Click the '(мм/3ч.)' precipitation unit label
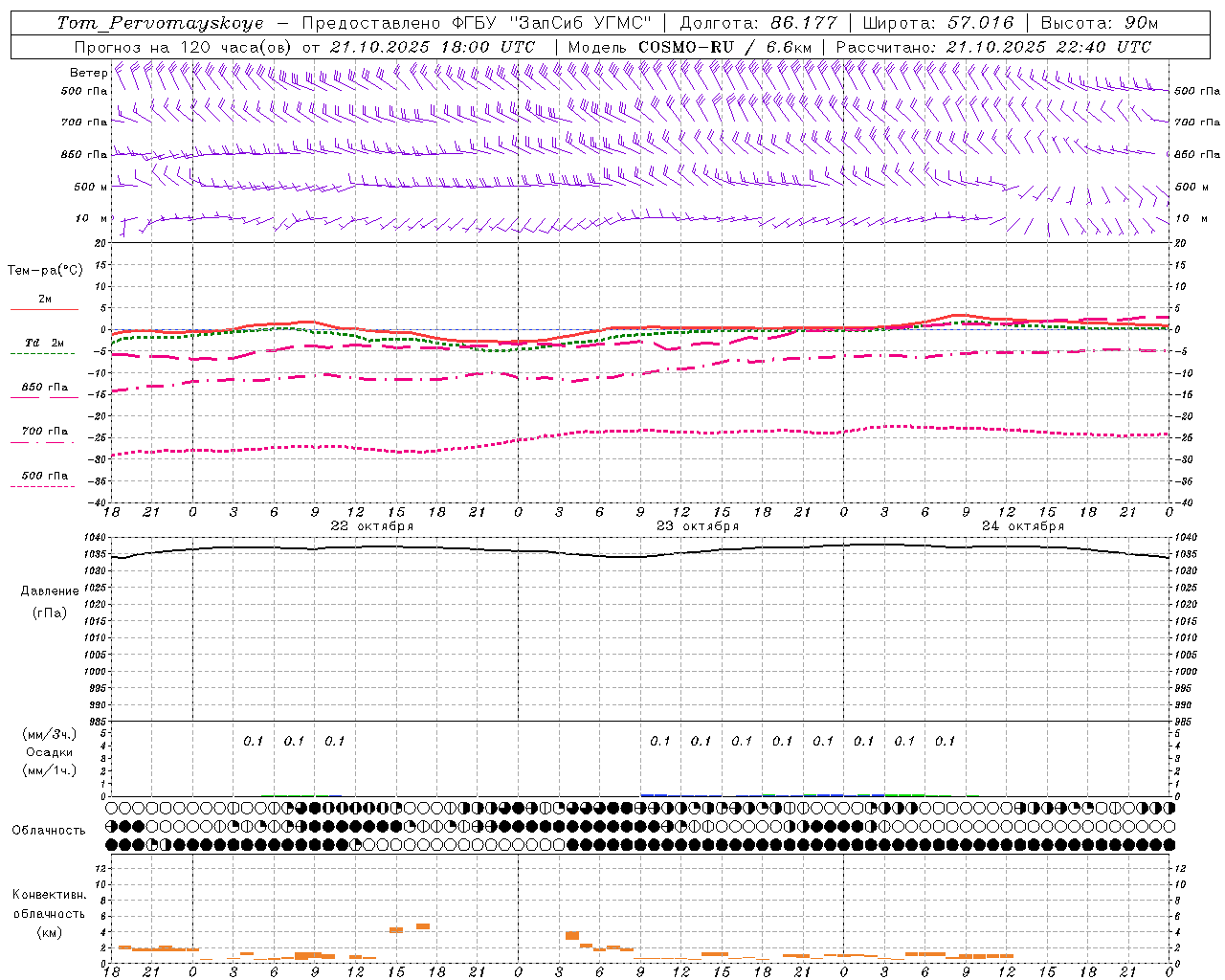 coord(51,734)
